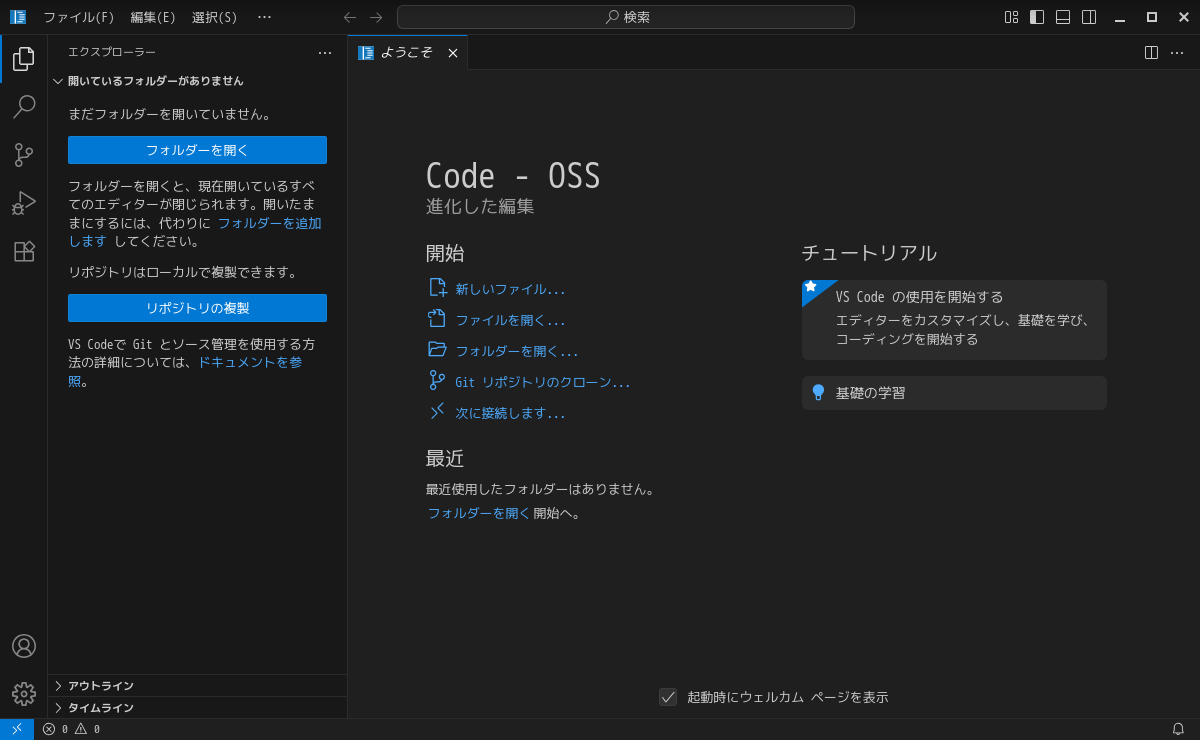
Task: Collapse the 開いているフォルダーがありません section
Action: click(155, 81)
